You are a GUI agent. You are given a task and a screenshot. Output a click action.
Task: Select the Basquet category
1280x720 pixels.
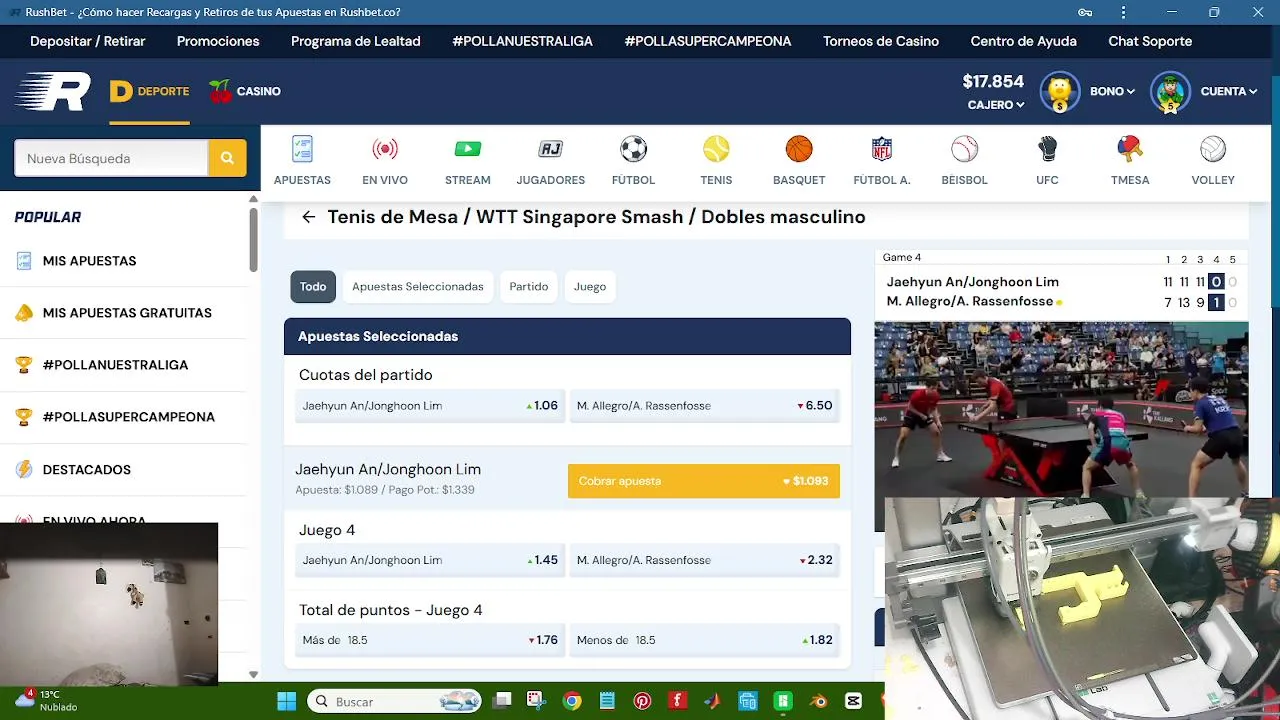point(799,160)
